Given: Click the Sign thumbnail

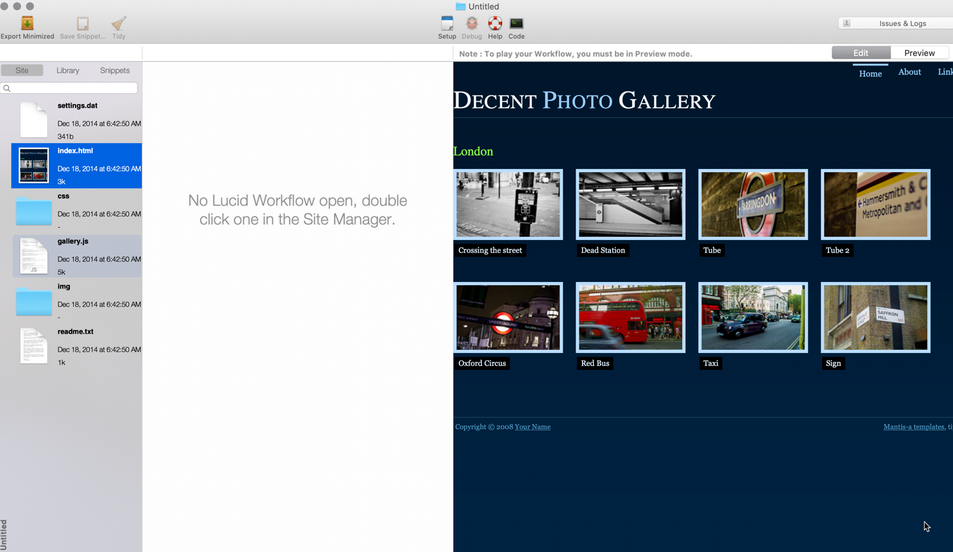Looking at the screenshot, I should [875, 317].
